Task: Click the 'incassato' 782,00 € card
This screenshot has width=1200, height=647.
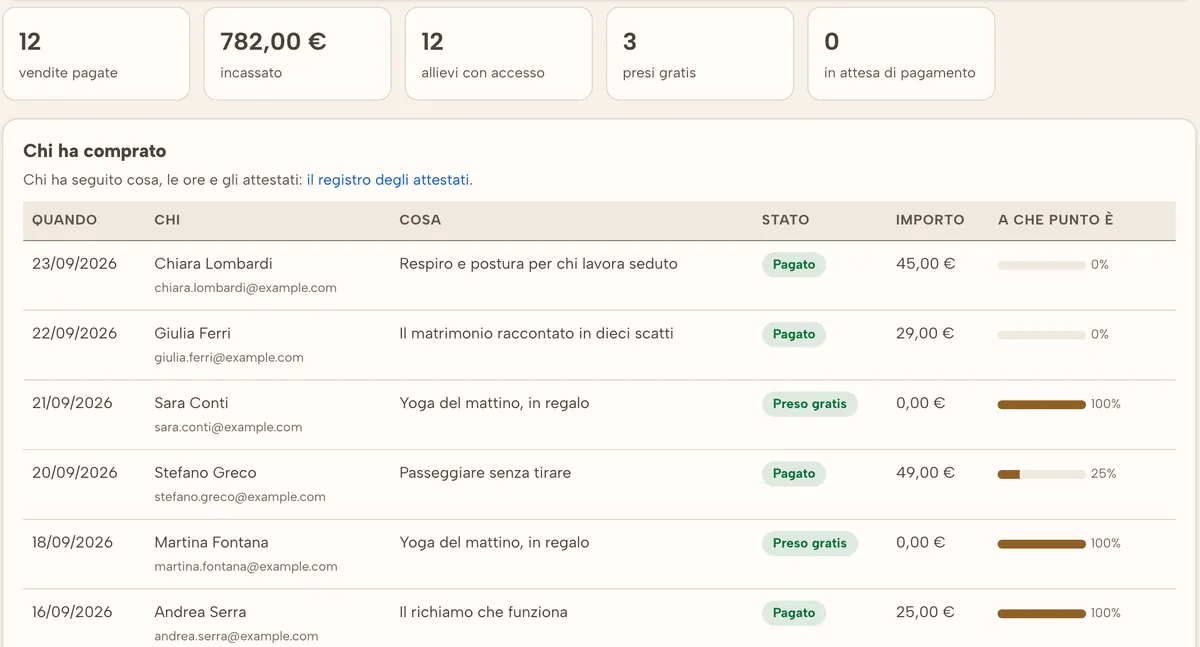Action: (297, 54)
